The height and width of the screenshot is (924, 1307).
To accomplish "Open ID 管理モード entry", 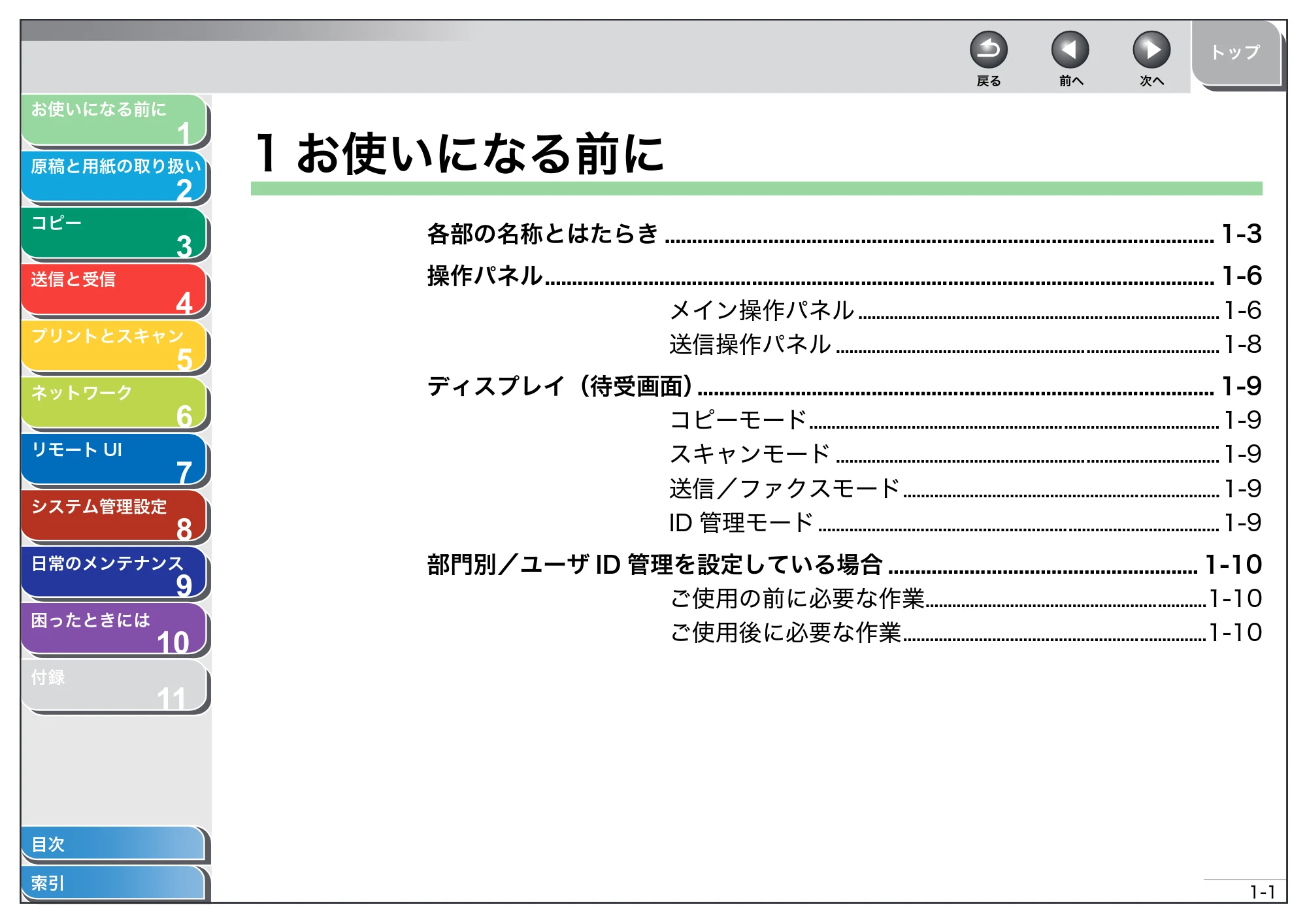I will tap(966, 523).
